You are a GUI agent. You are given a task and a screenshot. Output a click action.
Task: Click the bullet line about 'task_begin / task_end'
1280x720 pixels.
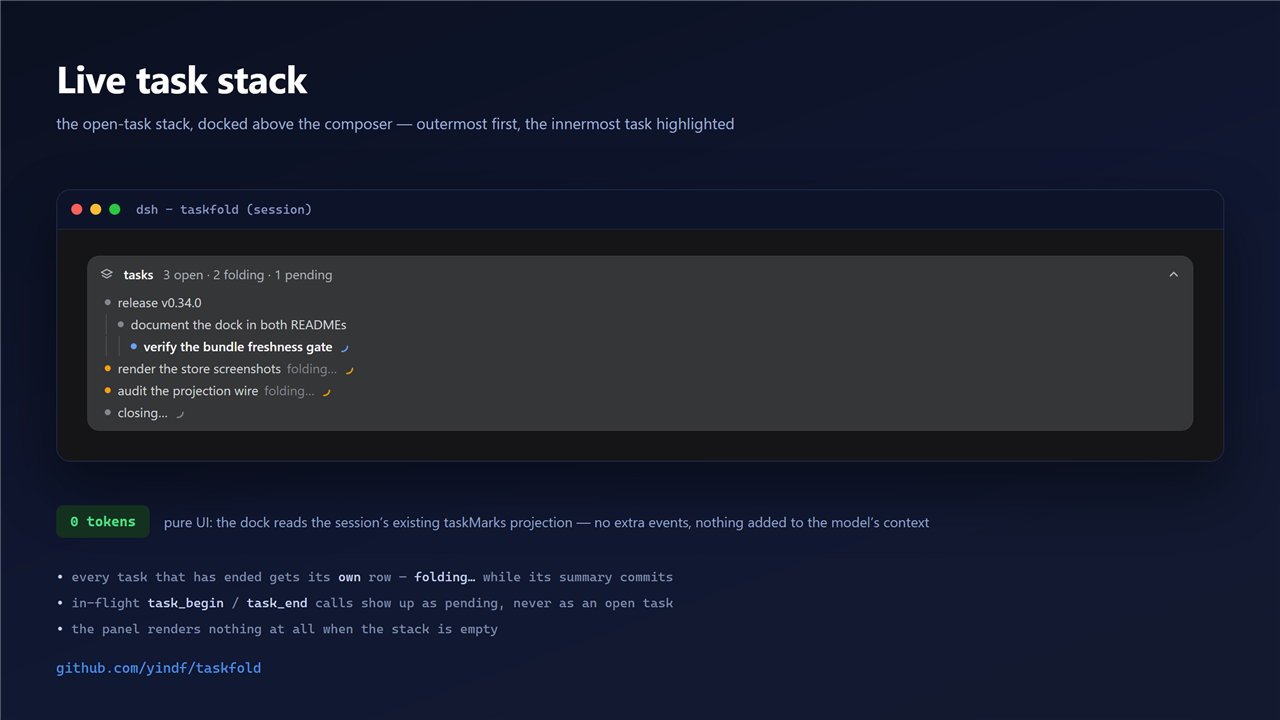point(365,603)
